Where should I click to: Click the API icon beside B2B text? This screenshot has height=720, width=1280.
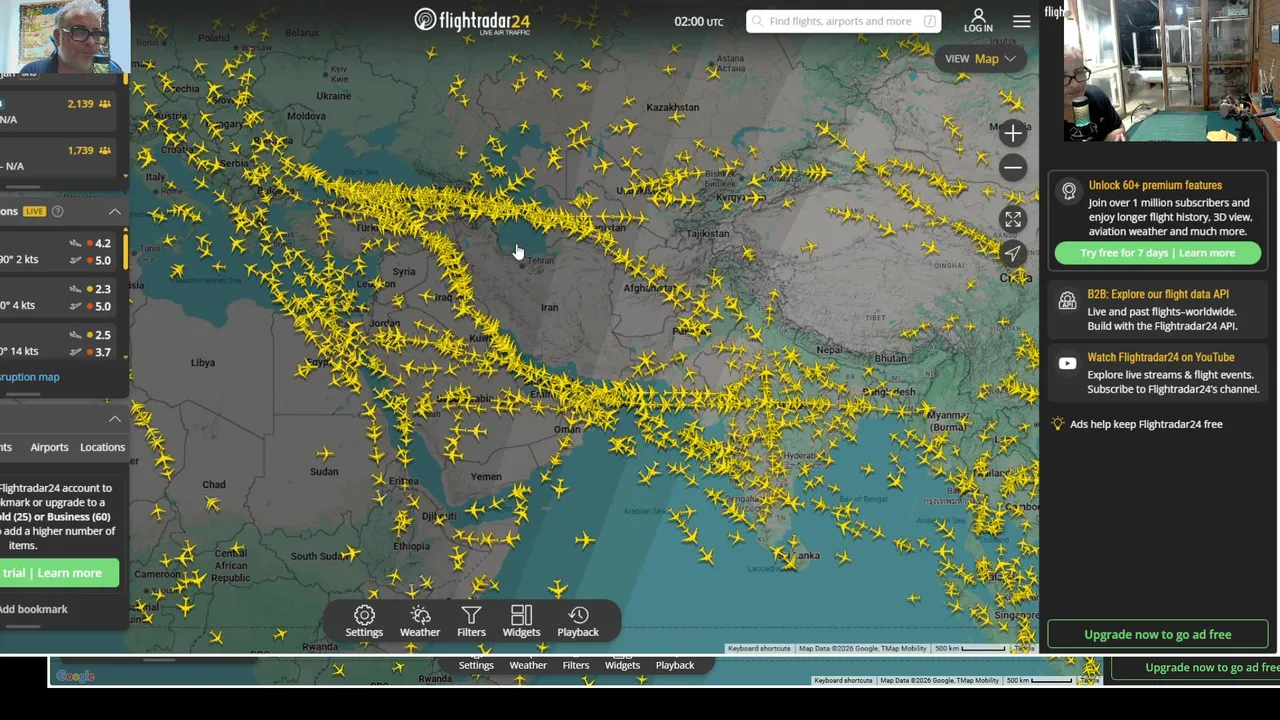1068,300
